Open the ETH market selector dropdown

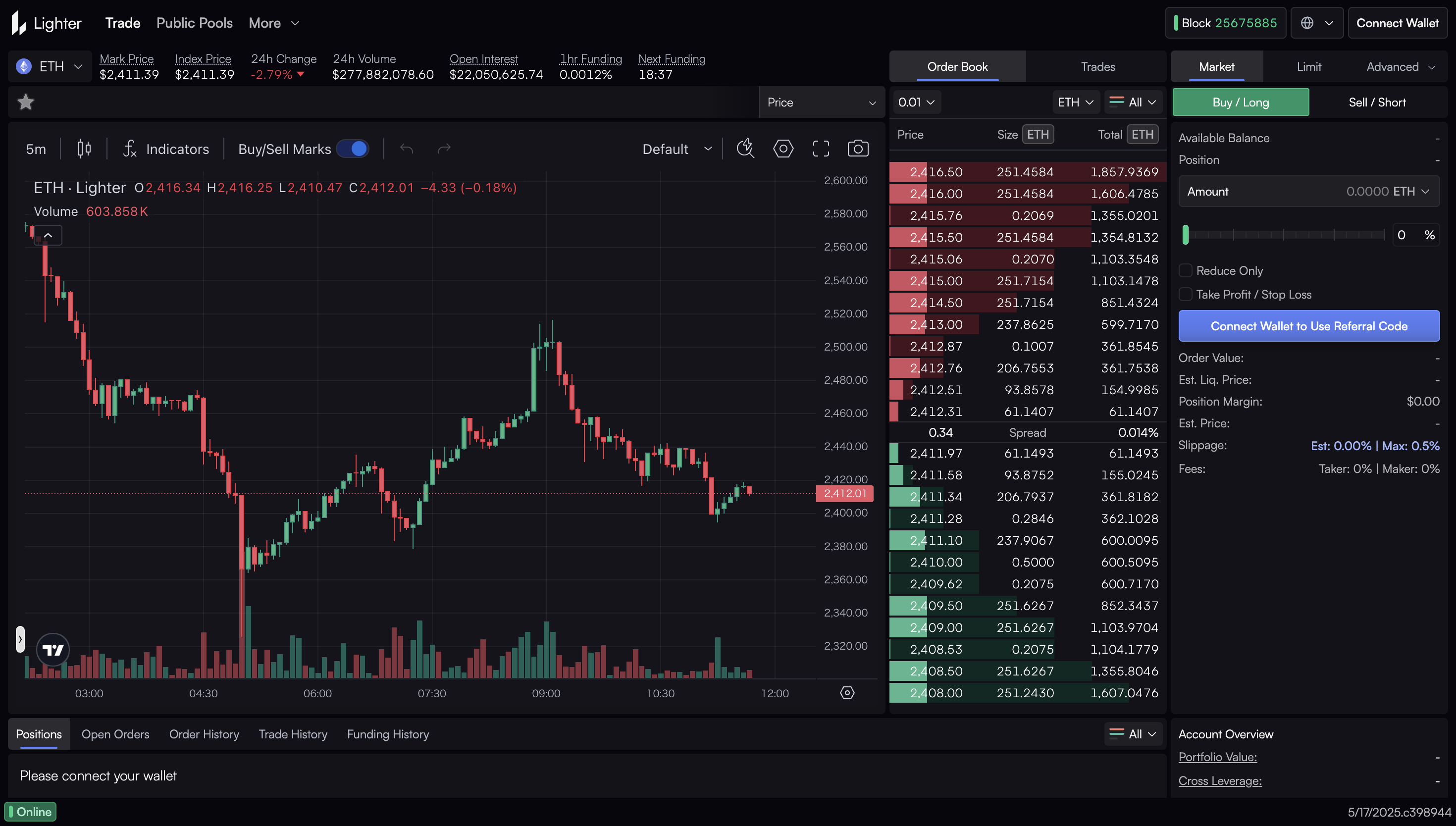50,66
